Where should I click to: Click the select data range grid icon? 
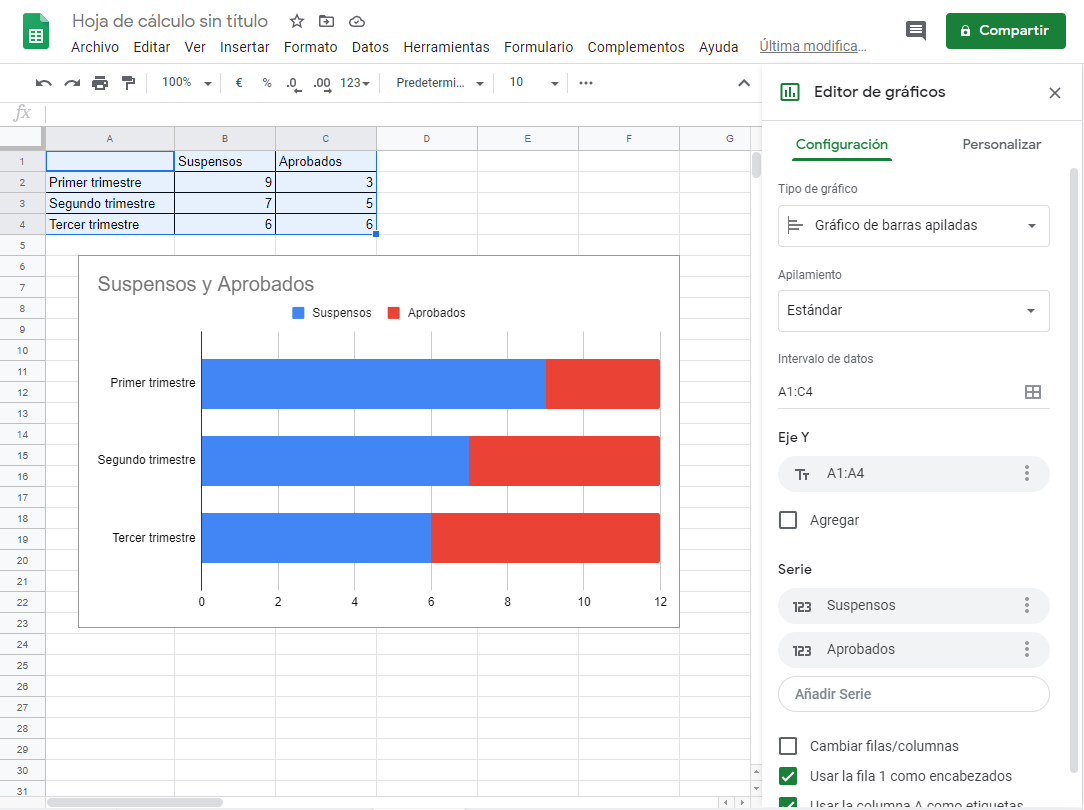(x=1033, y=392)
